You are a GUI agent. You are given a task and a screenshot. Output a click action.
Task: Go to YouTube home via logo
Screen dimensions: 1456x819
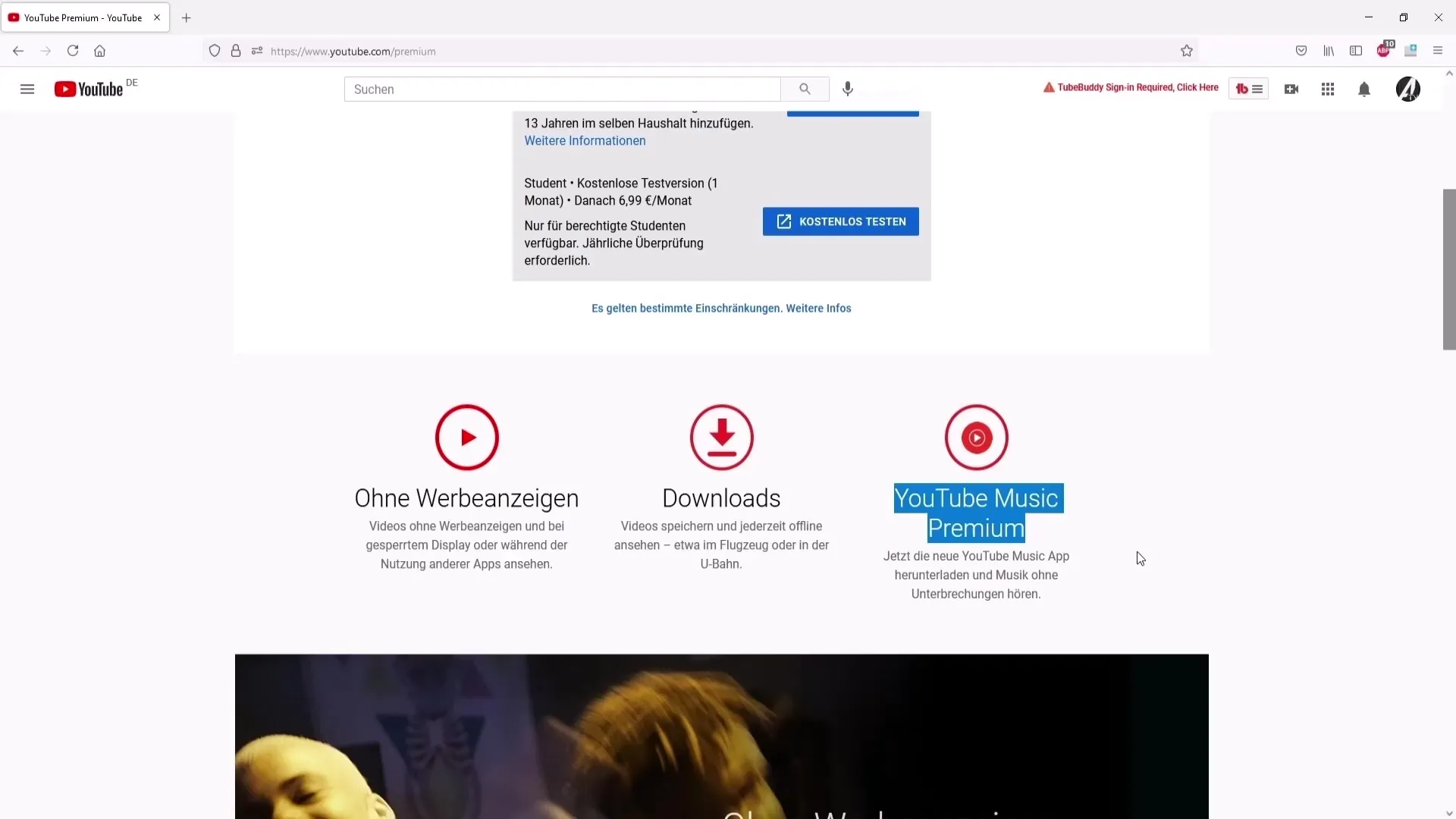tap(89, 89)
